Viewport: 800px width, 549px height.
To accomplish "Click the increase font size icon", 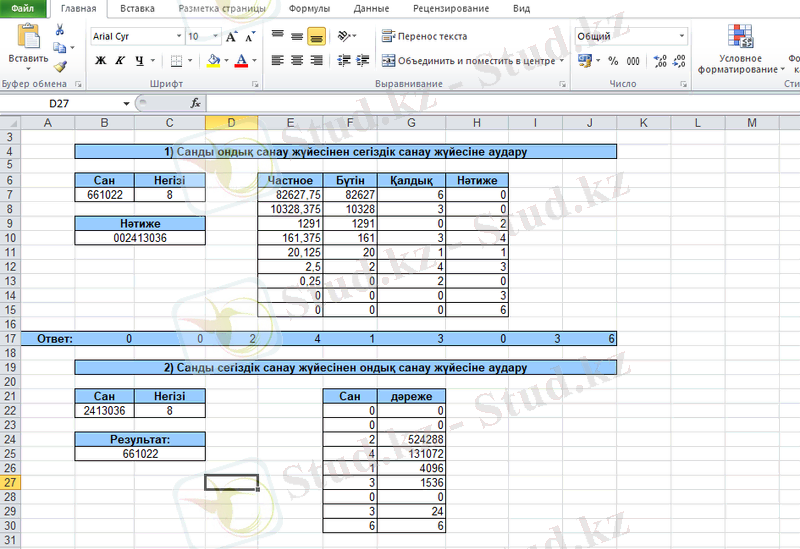I will click(232, 36).
